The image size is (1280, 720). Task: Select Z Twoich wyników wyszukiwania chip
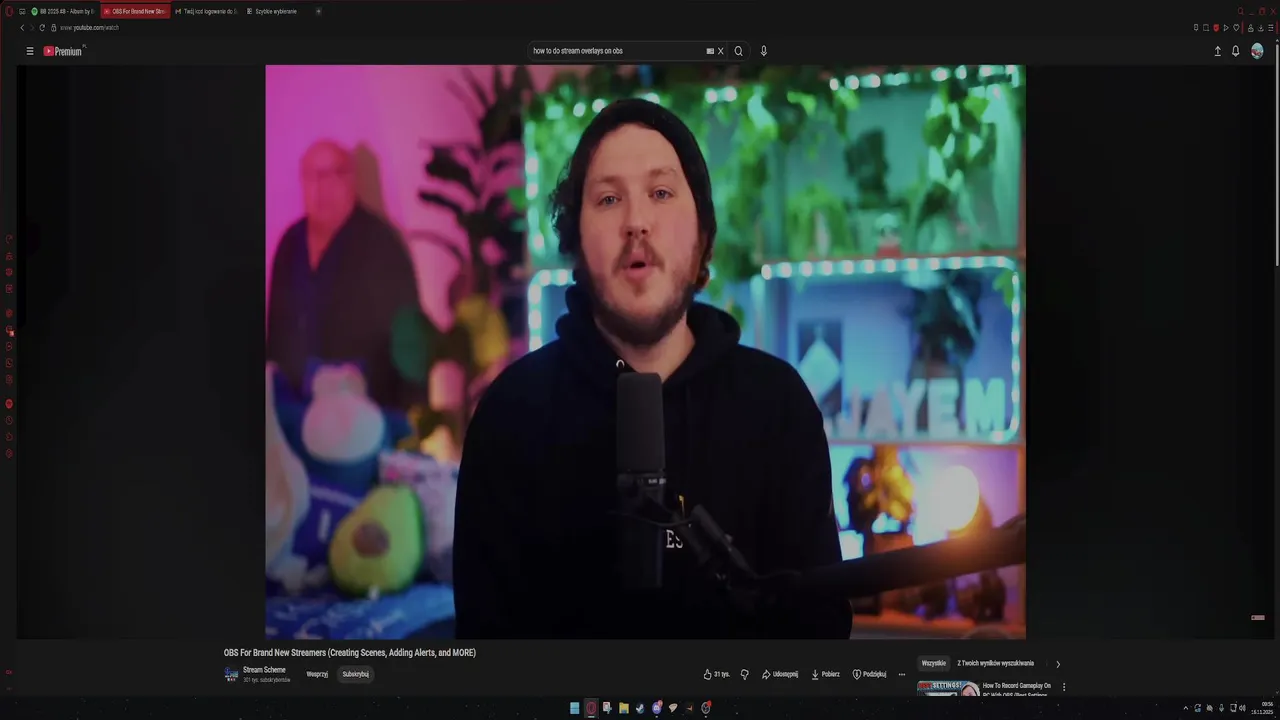coord(996,663)
